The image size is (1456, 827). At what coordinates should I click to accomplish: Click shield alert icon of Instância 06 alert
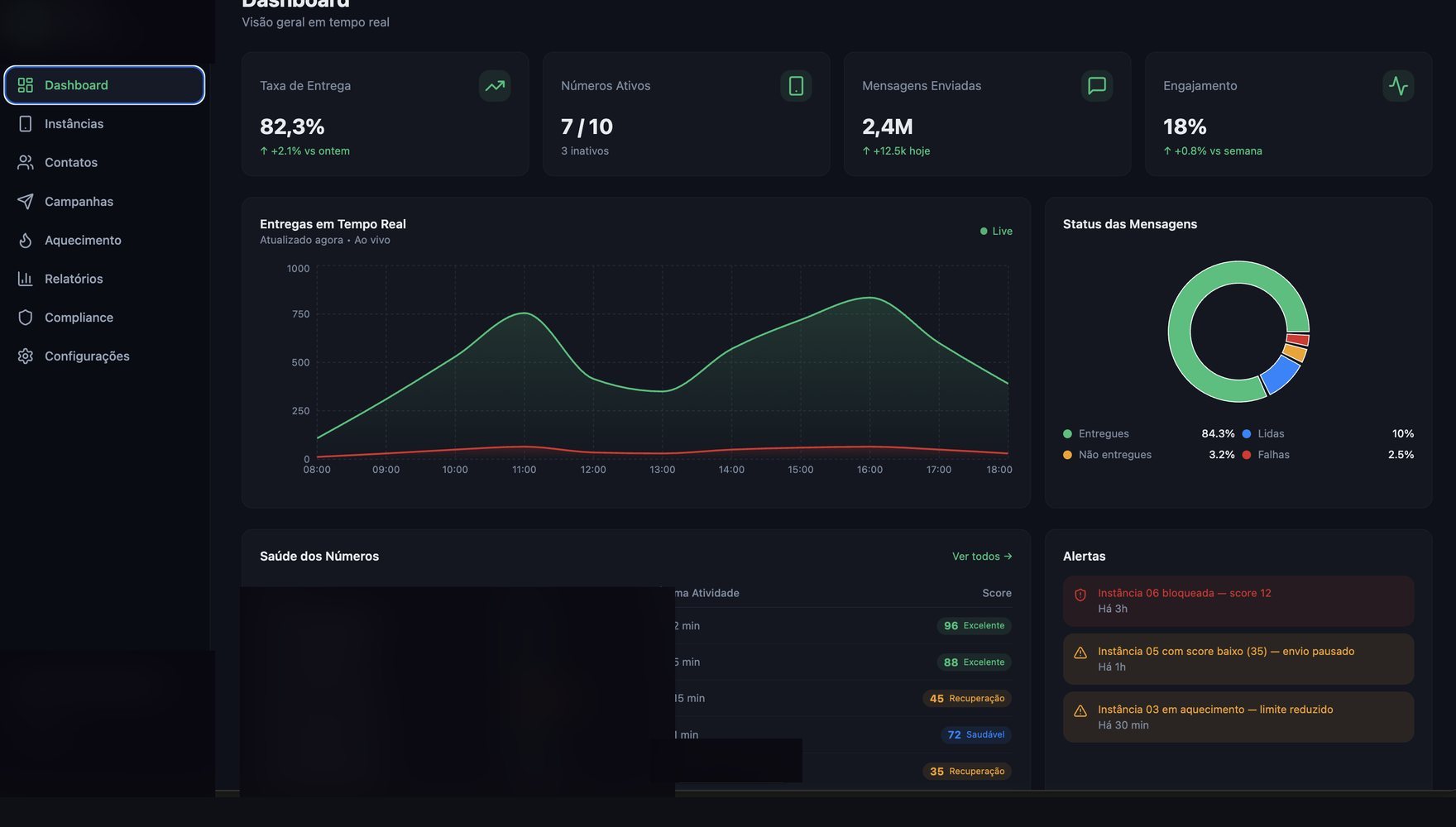[x=1080, y=595]
